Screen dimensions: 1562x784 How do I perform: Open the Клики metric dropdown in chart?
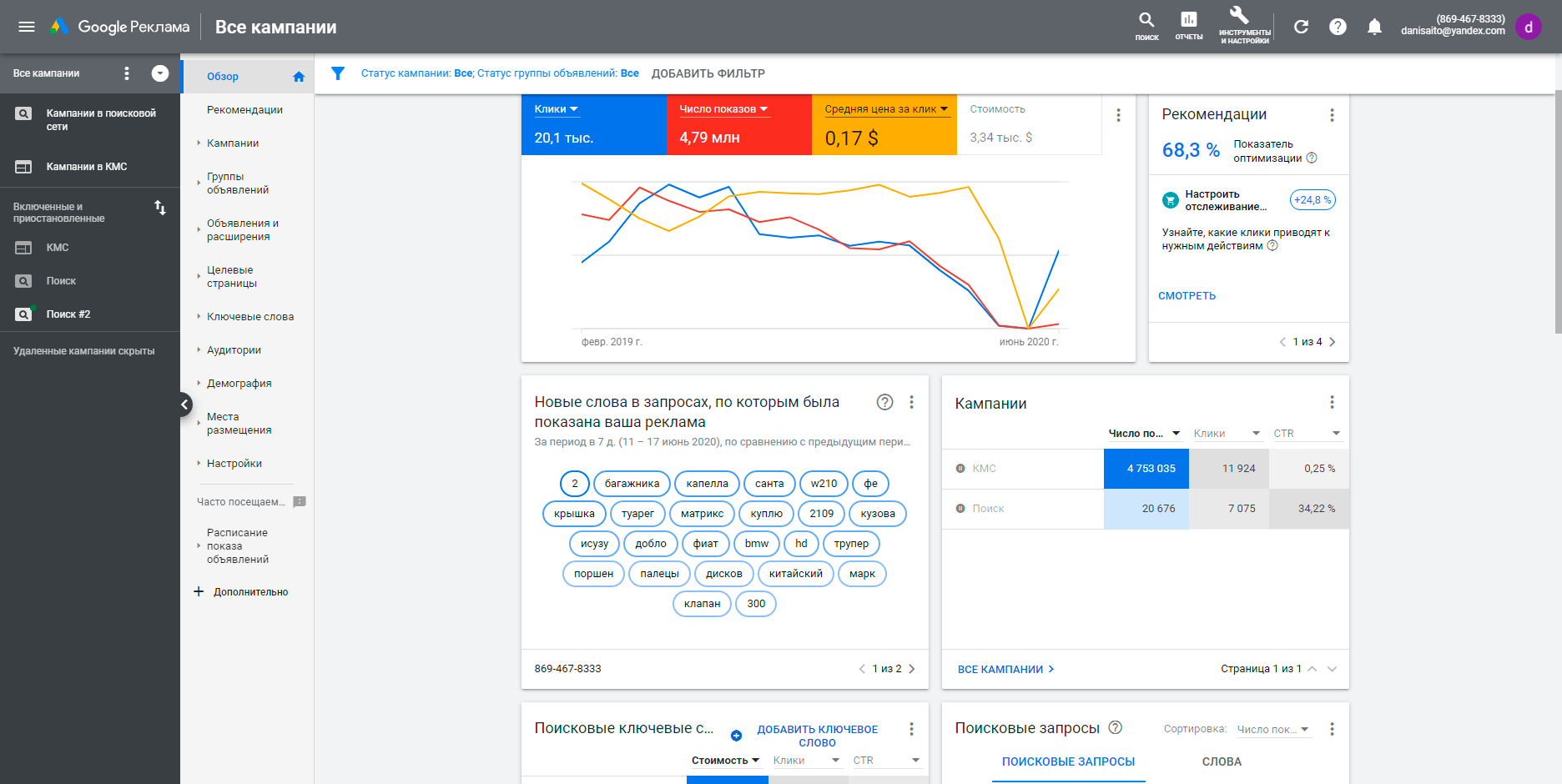coord(556,109)
